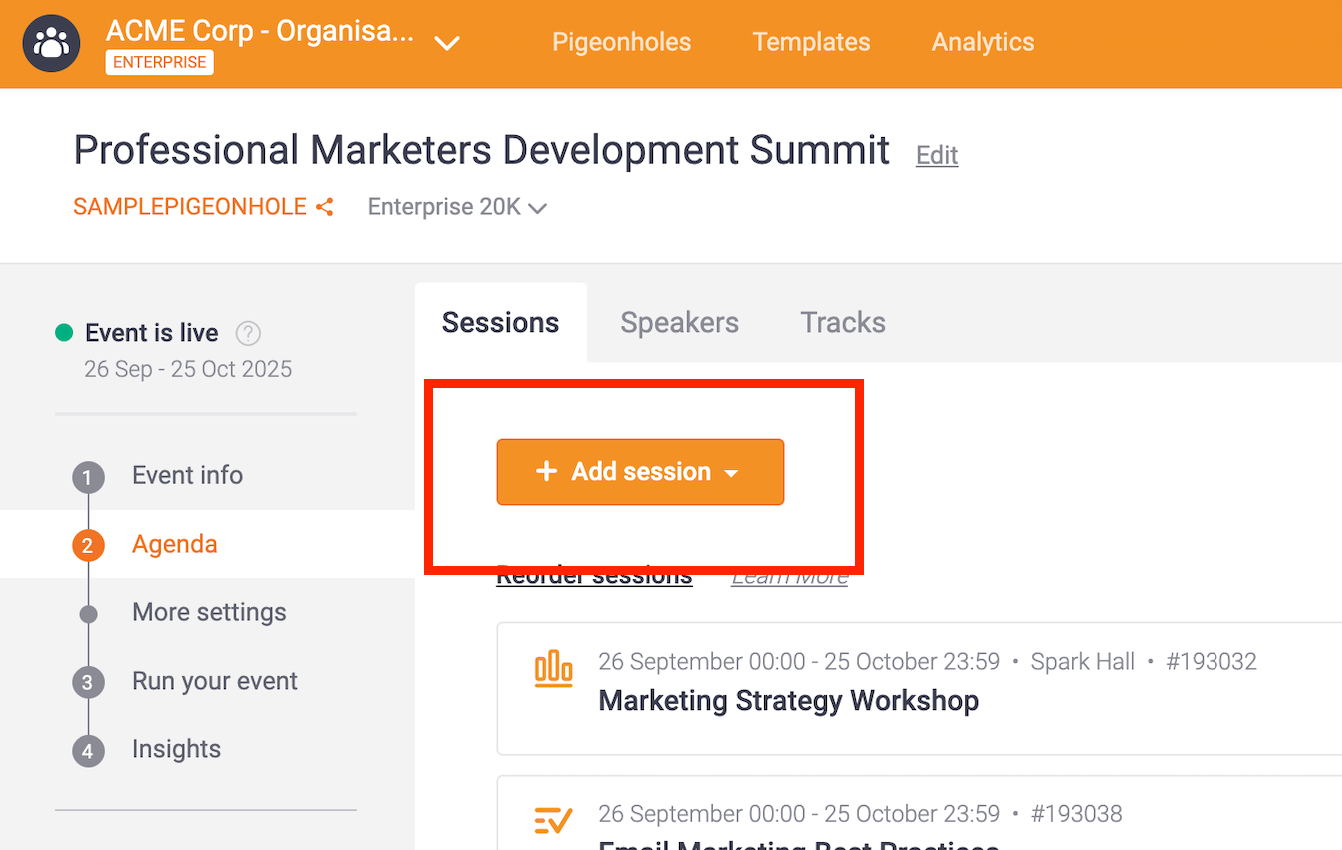Click the survey checklist icon on second session
This screenshot has width=1342, height=850.
pos(553,820)
